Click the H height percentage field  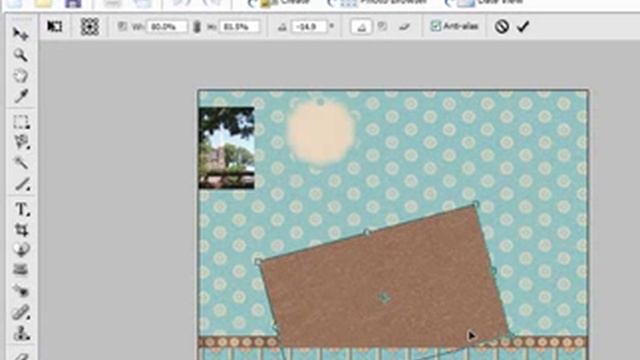[240, 27]
